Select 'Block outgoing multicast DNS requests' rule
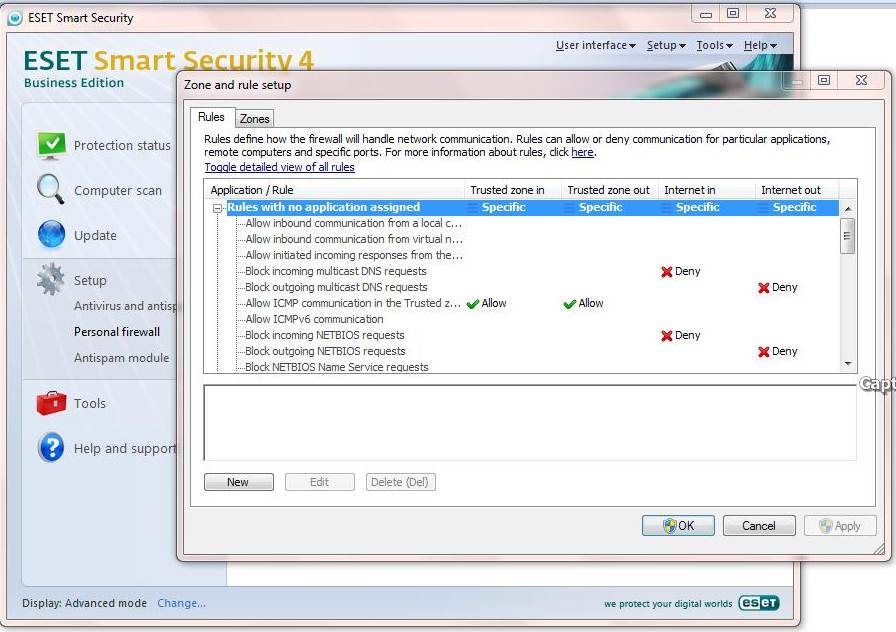Image resolution: width=896 pixels, height=632 pixels. [336, 287]
